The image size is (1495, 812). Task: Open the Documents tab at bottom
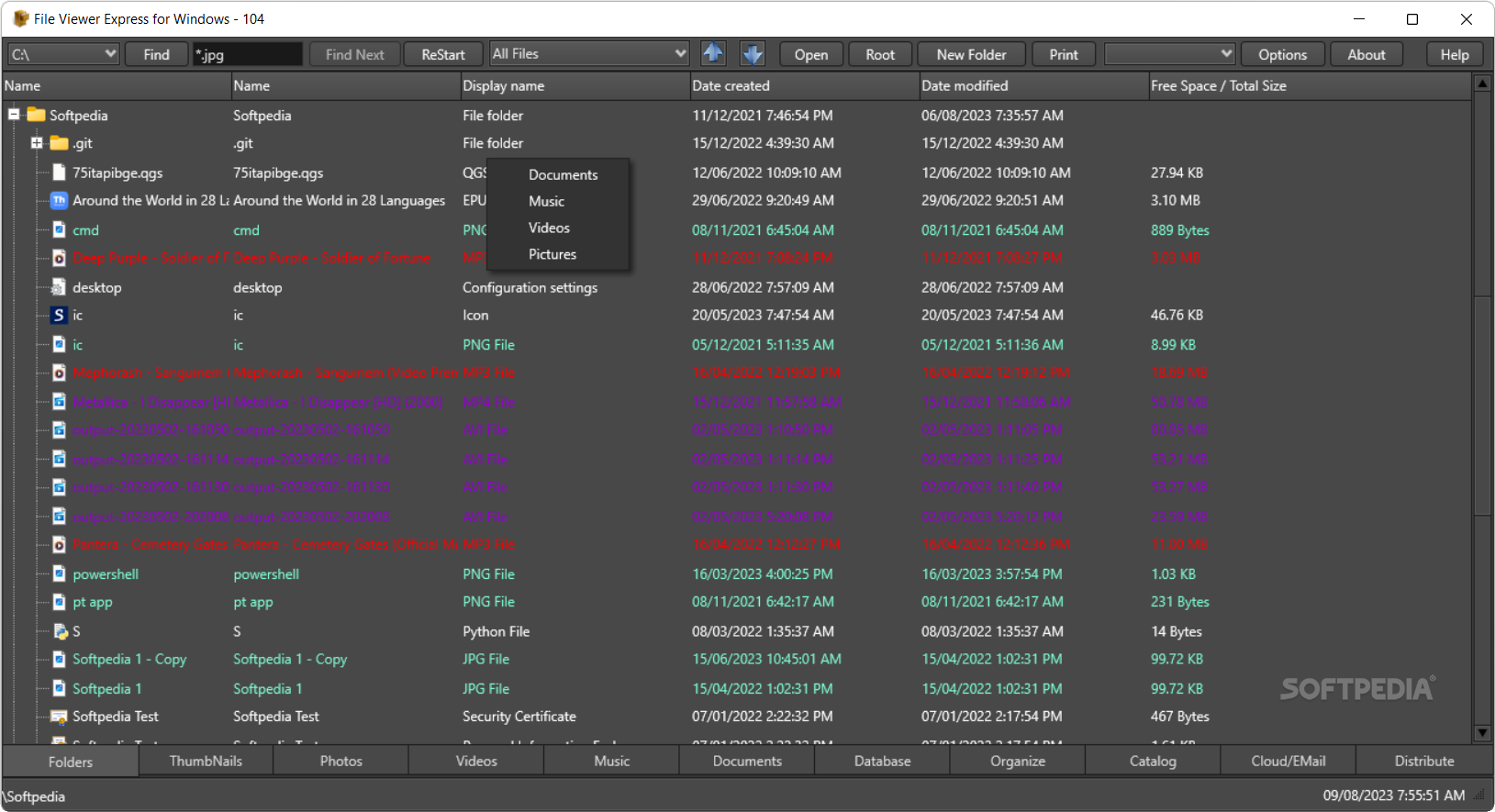(x=747, y=761)
